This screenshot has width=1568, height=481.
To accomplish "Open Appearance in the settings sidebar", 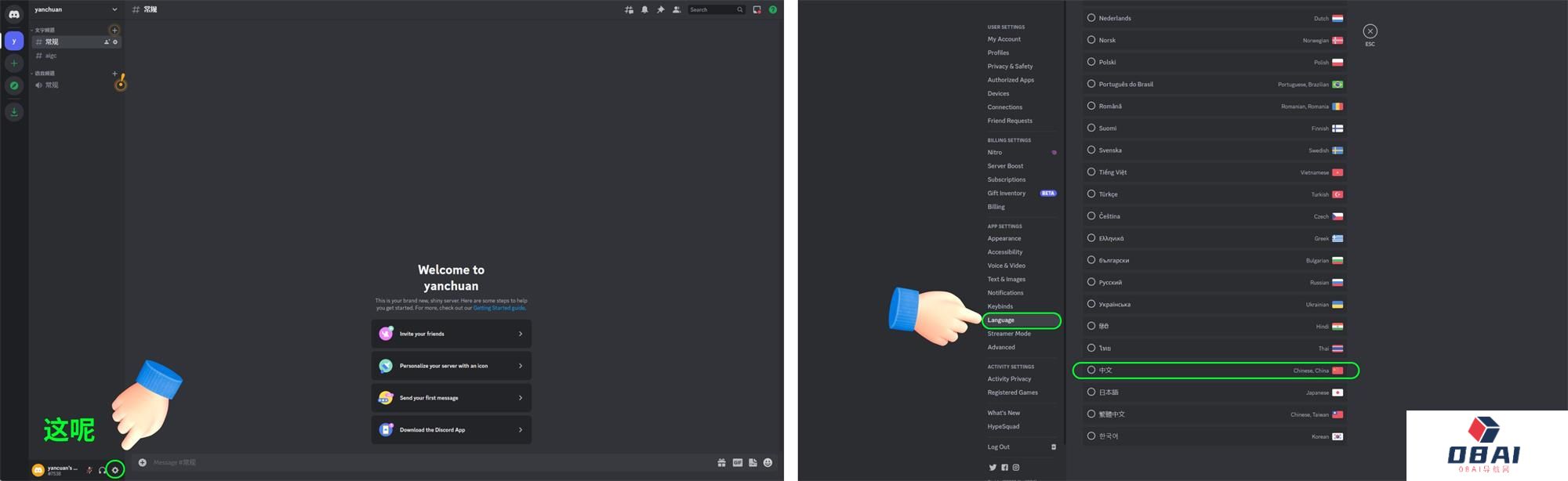I will (x=1004, y=238).
